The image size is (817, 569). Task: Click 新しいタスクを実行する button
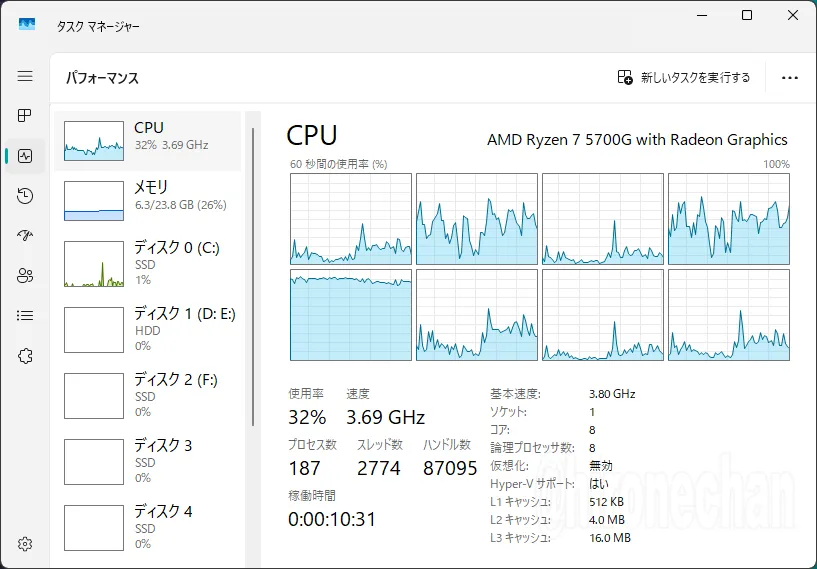tap(684, 78)
